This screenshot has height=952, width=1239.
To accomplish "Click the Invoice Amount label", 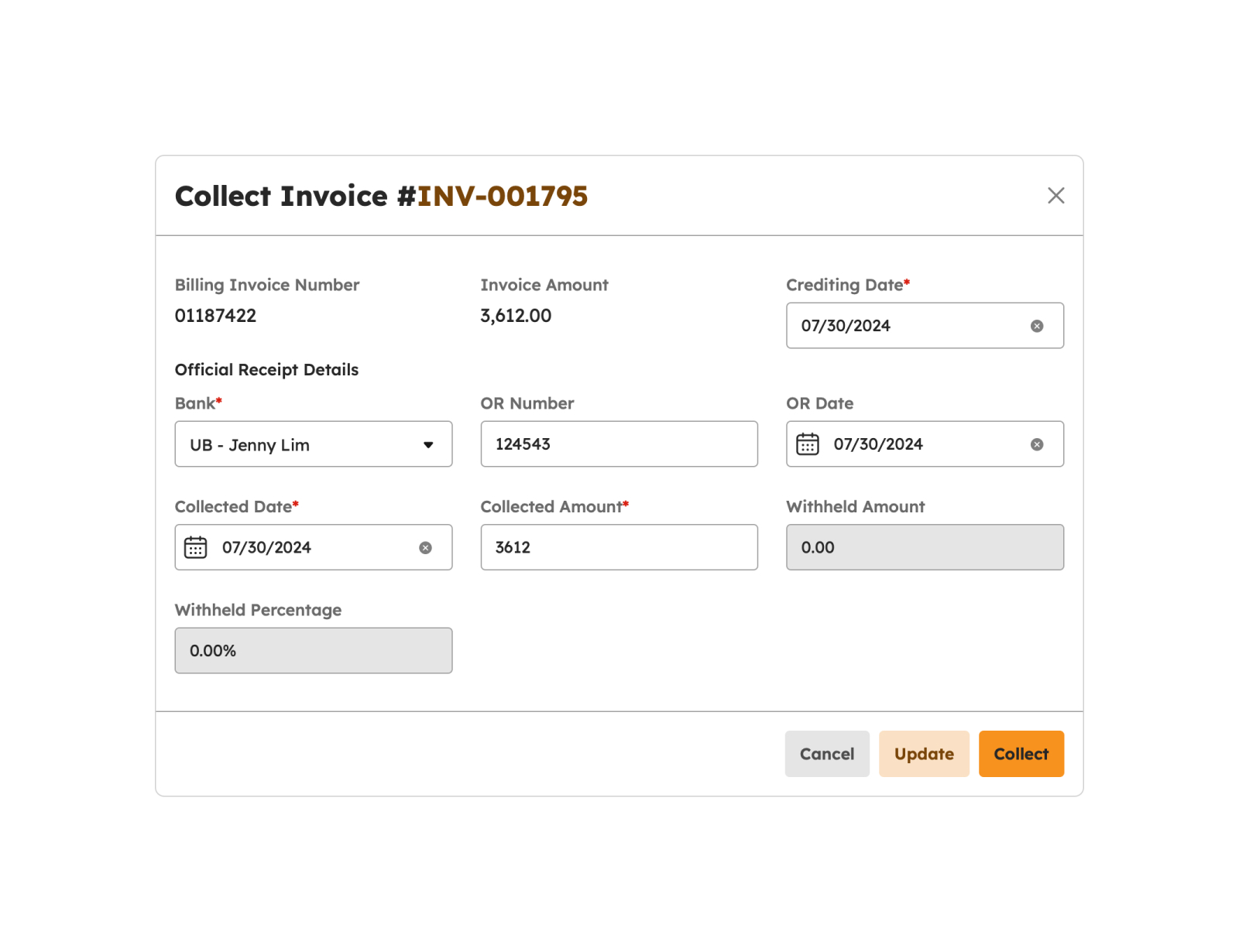I will (544, 285).
